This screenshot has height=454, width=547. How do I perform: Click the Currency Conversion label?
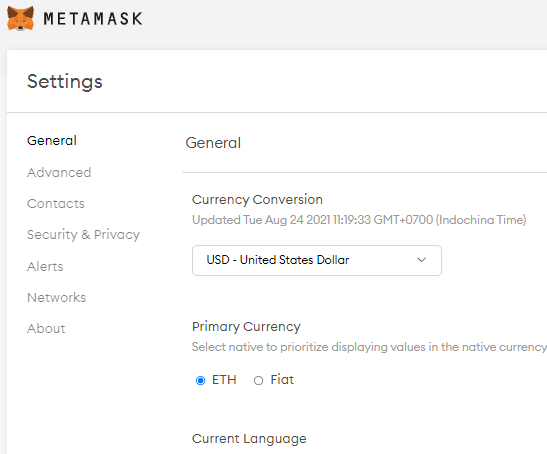pyautogui.click(x=257, y=200)
